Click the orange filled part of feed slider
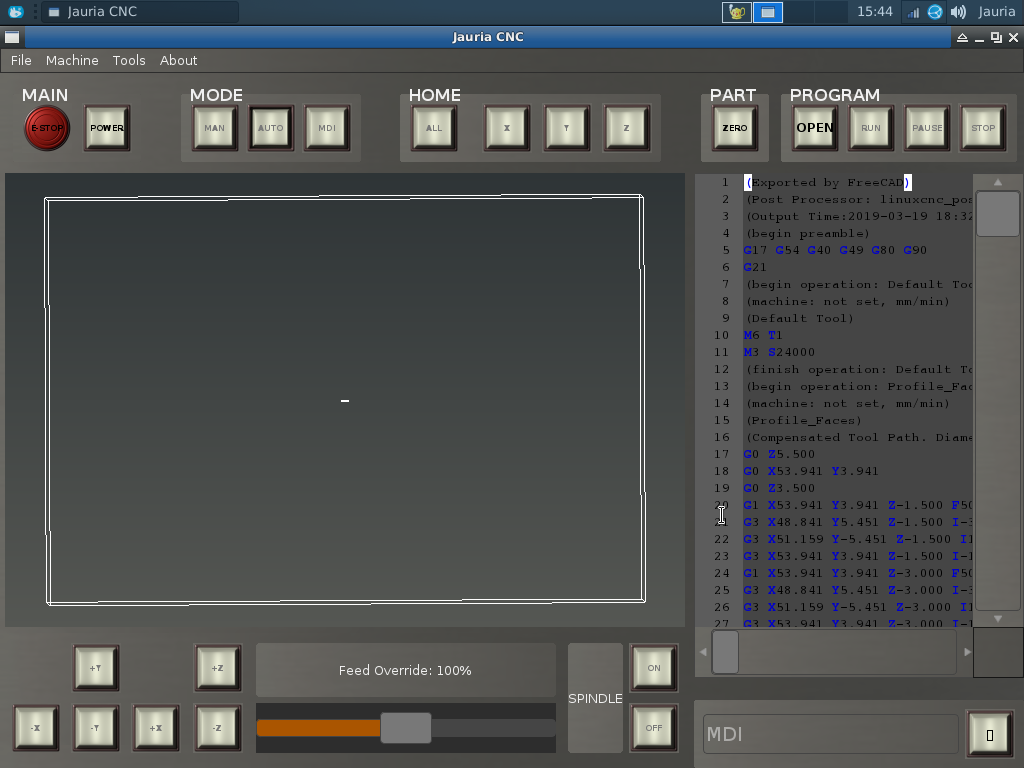The width and height of the screenshot is (1024, 768). coord(319,728)
